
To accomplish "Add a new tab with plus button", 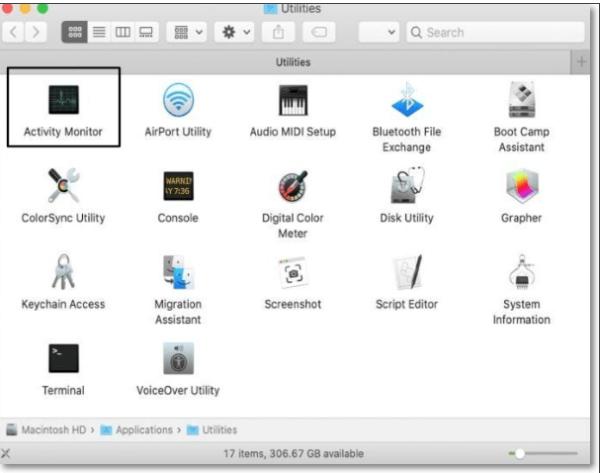I will 581,62.
